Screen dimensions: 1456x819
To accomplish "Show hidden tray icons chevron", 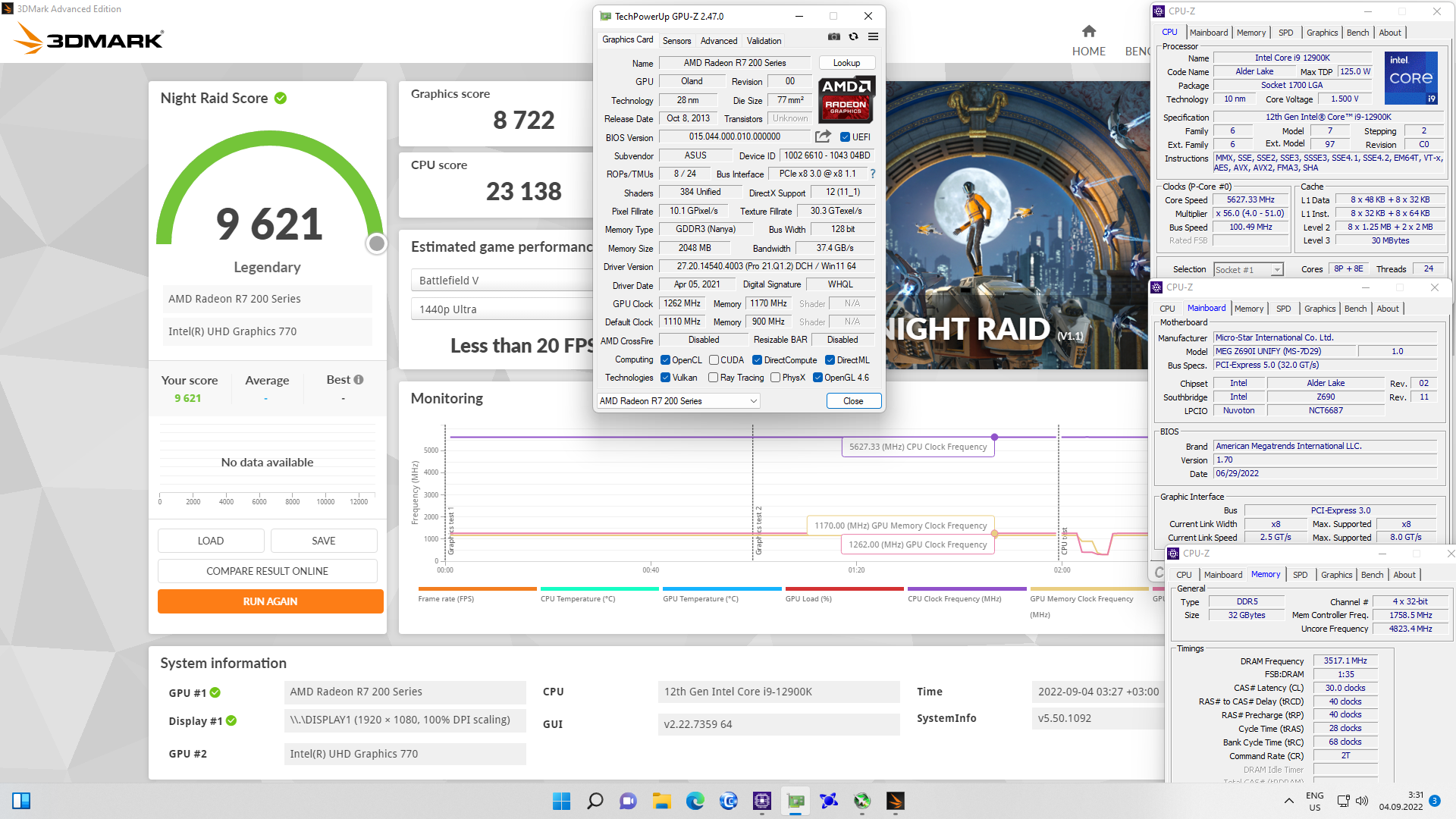I will 1288,801.
